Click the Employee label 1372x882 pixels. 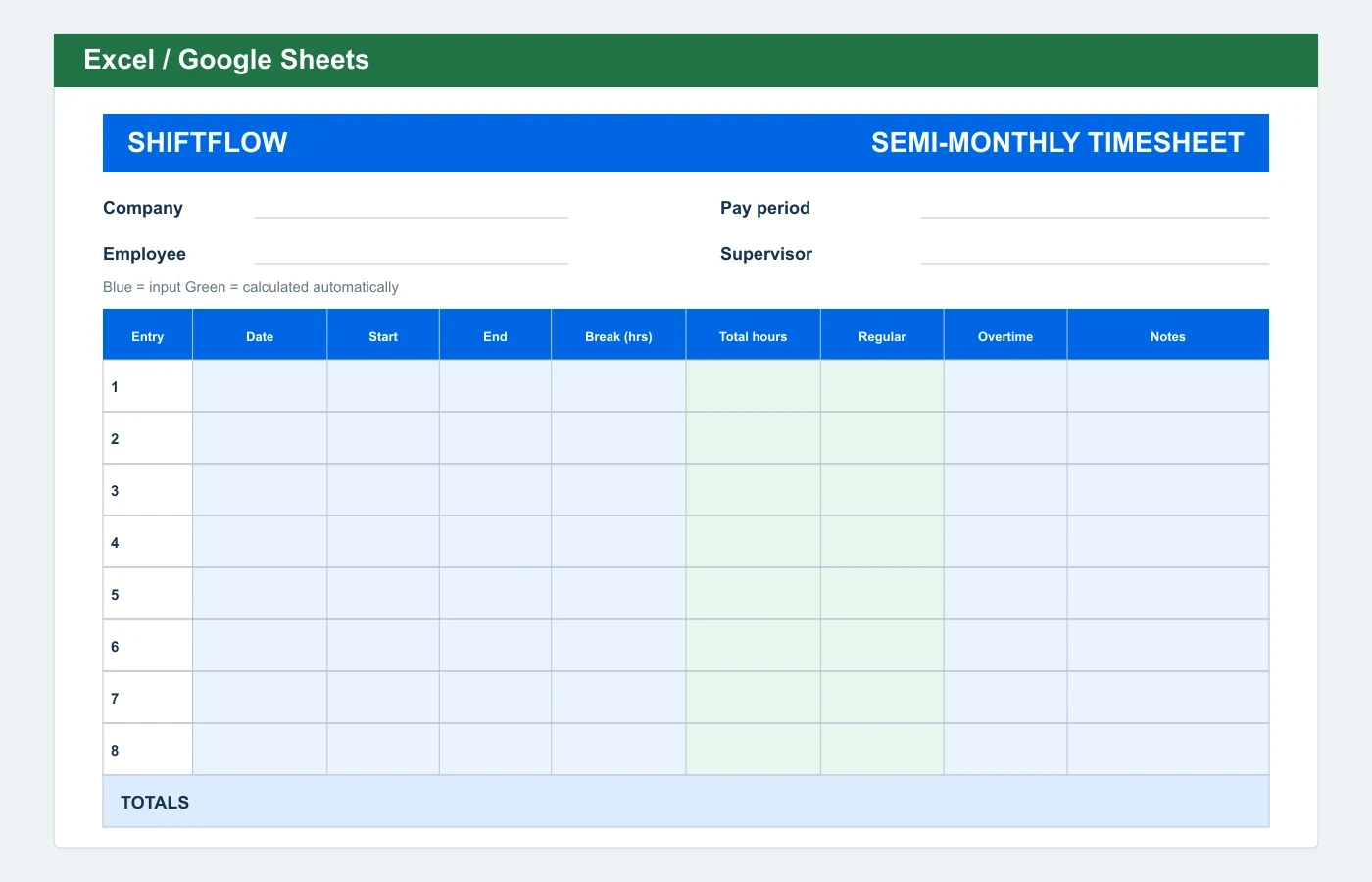[144, 254]
